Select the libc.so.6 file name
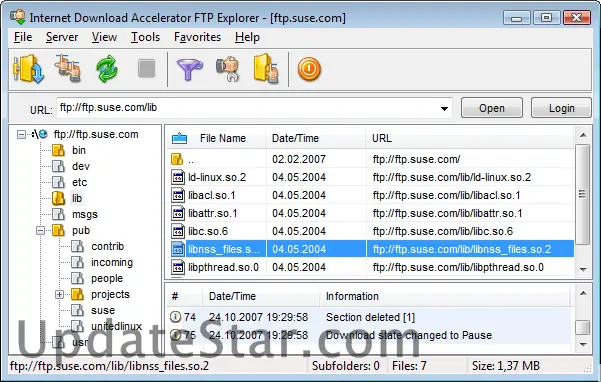 tap(208, 231)
